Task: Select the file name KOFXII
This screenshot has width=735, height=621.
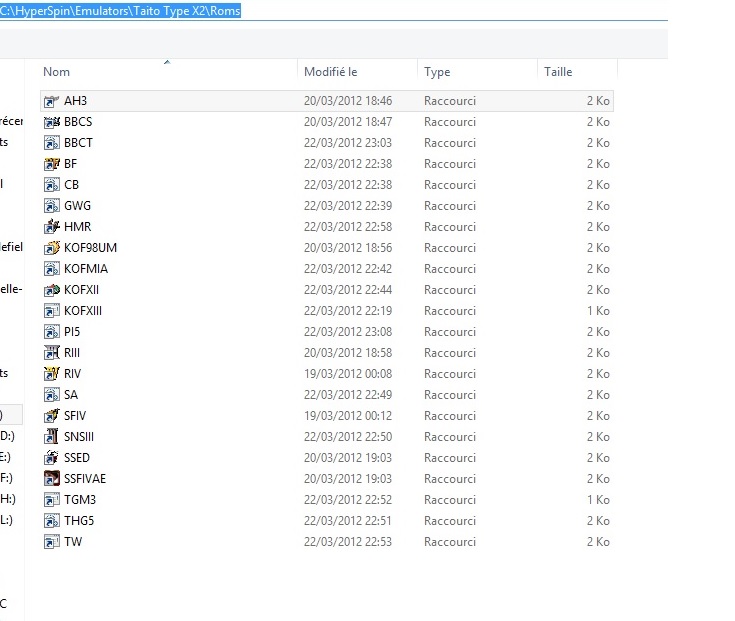Action: coord(82,290)
